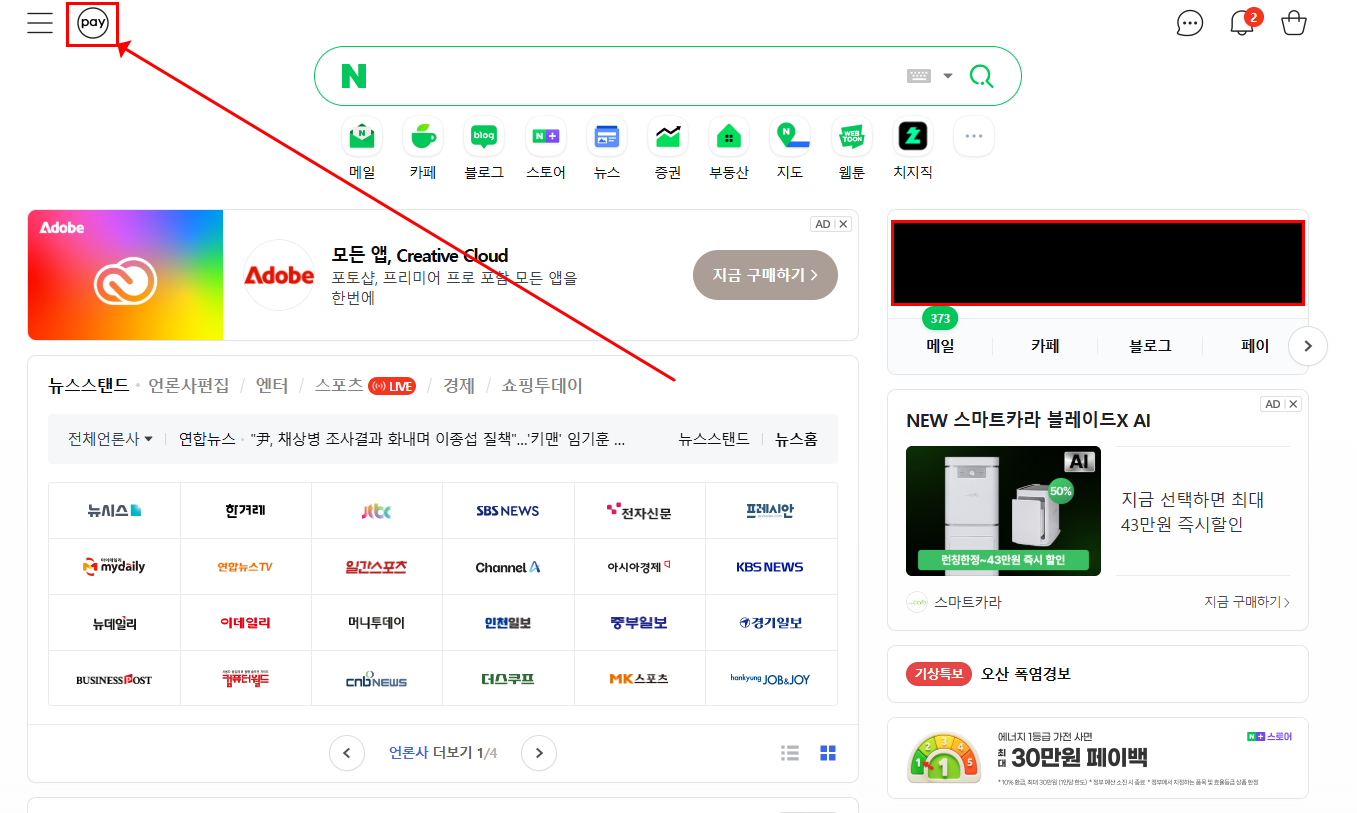1357x813 pixels.
Task: Close the Adobe ad banner
Action: pos(843,224)
